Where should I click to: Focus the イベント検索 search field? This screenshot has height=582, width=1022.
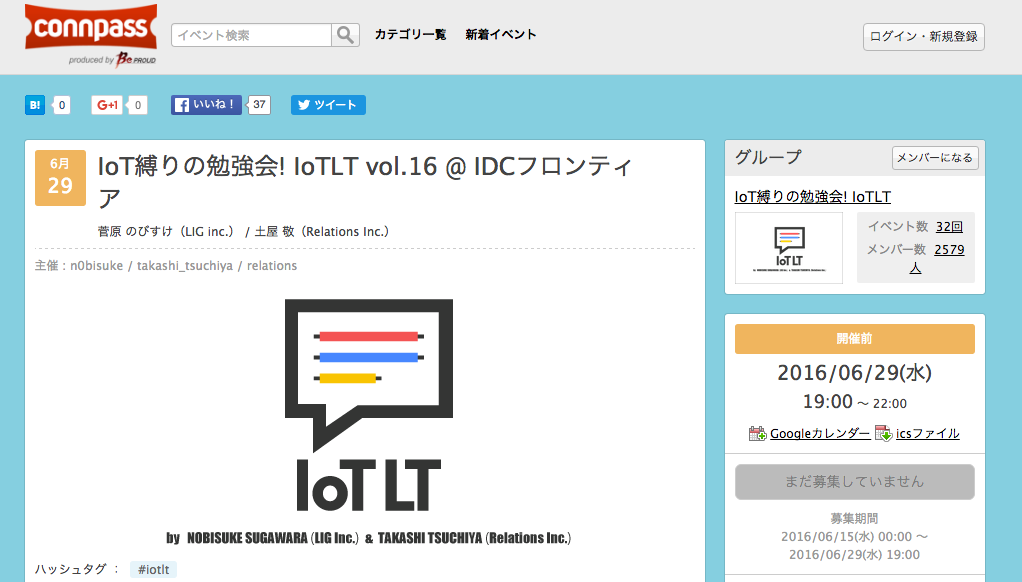(x=252, y=35)
